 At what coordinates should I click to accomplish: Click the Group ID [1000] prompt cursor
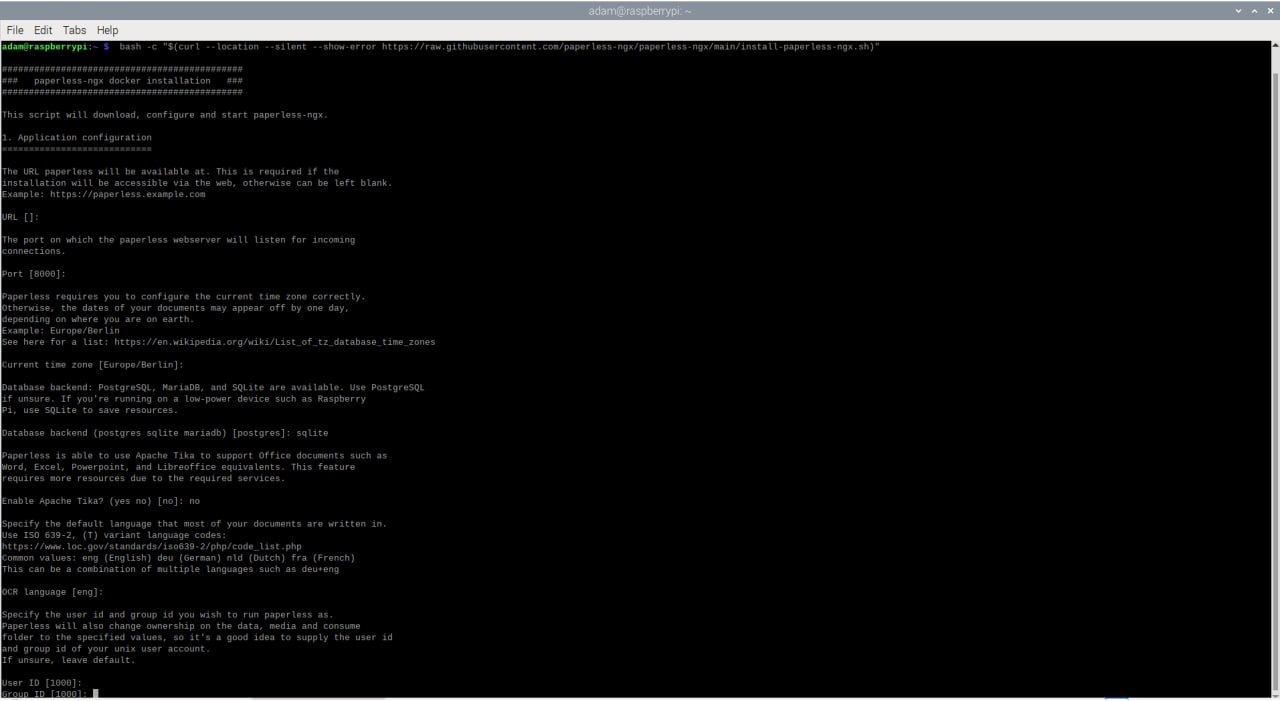(x=96, y=694)
